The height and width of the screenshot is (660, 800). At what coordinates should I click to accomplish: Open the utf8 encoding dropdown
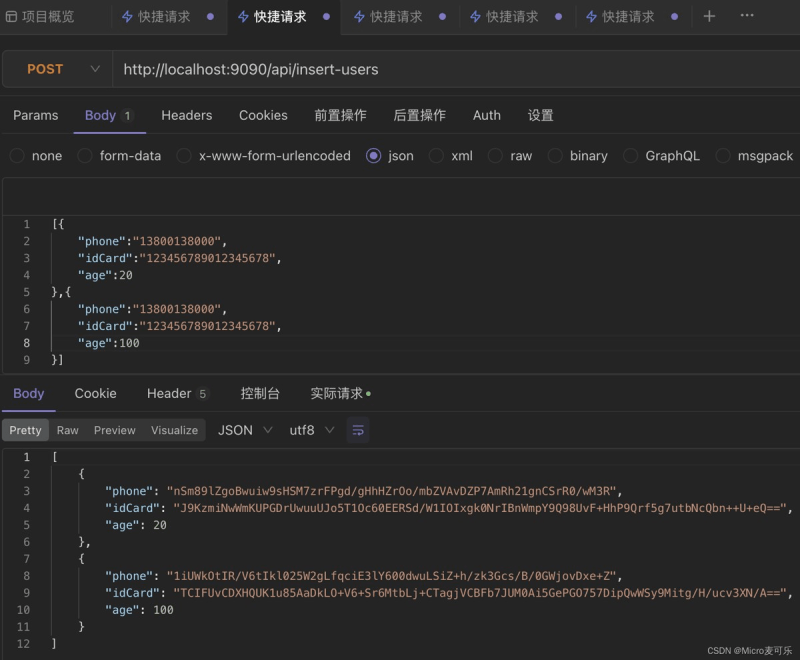(x=311, y=430)
